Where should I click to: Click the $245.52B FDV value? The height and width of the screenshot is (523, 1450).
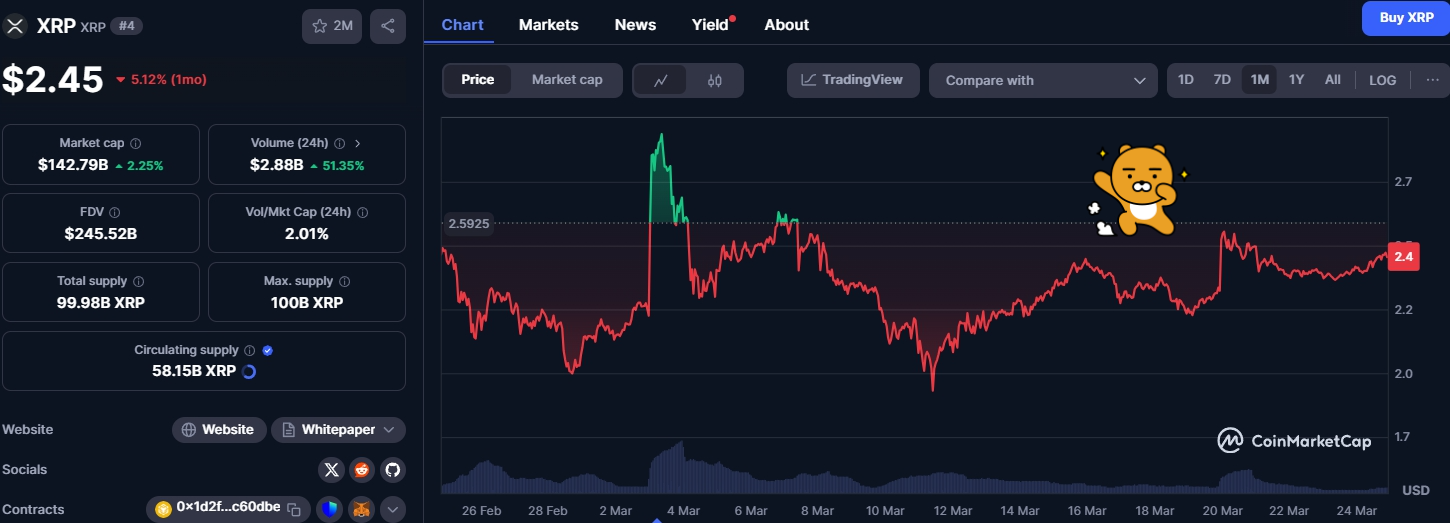click(100, 234)
